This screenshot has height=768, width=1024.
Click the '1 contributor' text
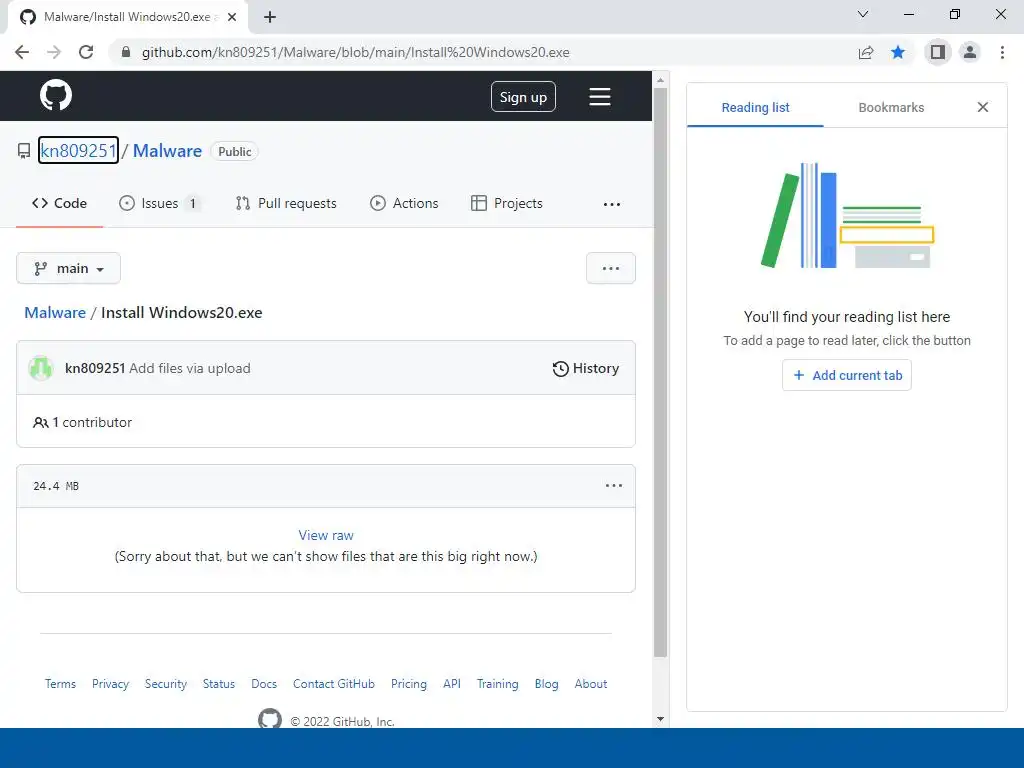[x=91, y=423]
